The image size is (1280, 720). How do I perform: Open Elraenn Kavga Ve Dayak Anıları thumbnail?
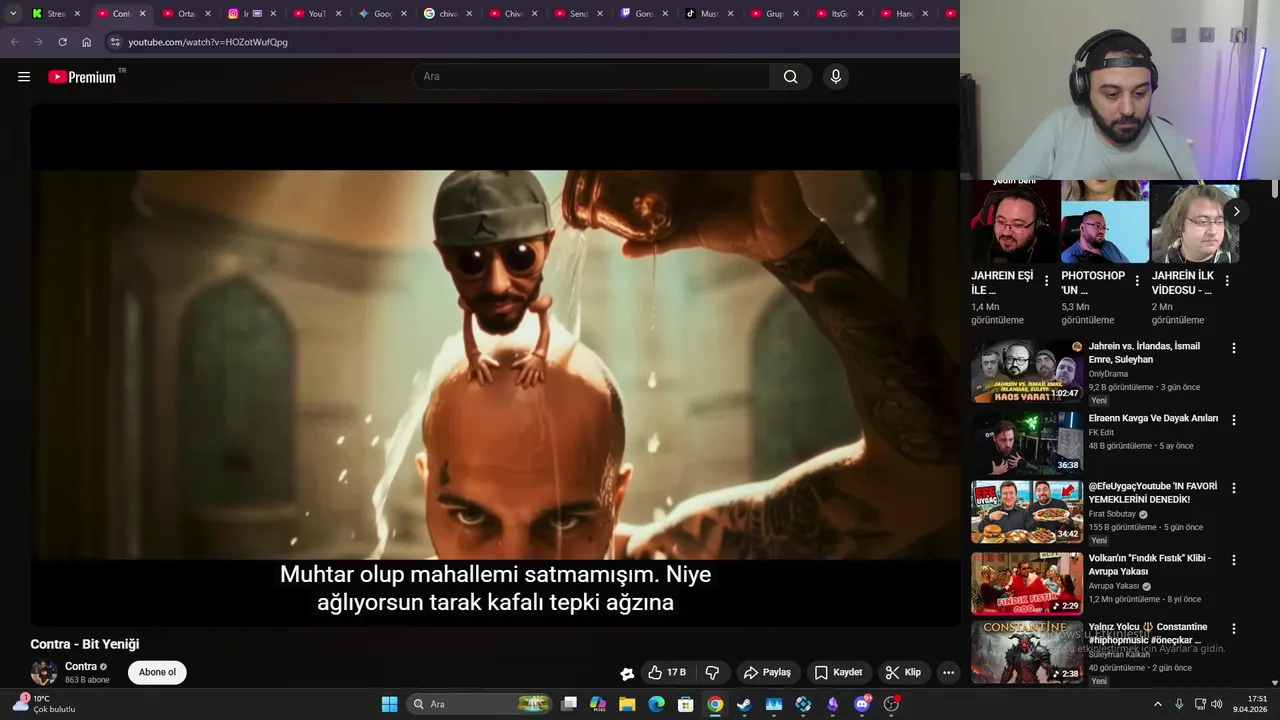click(1027, 442)
